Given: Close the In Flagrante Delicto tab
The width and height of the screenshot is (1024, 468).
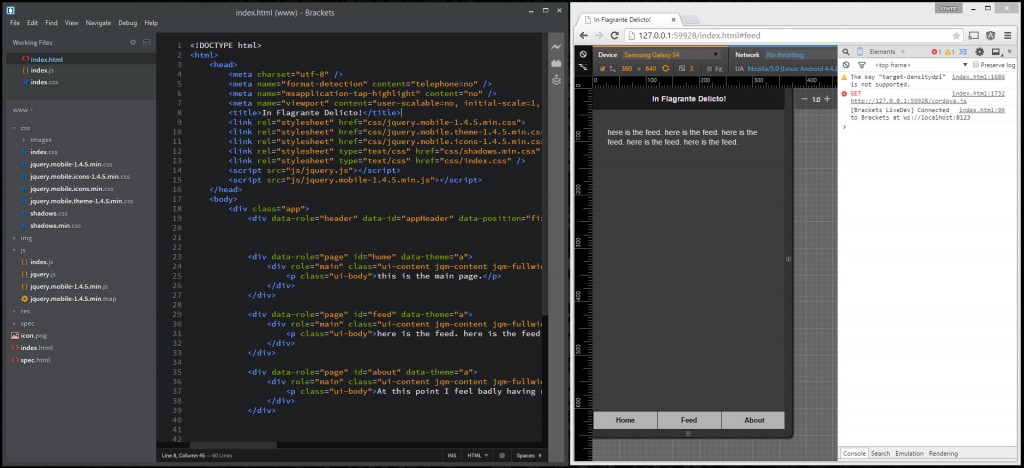Looking at the screenshot, I should tap(673, 20).
